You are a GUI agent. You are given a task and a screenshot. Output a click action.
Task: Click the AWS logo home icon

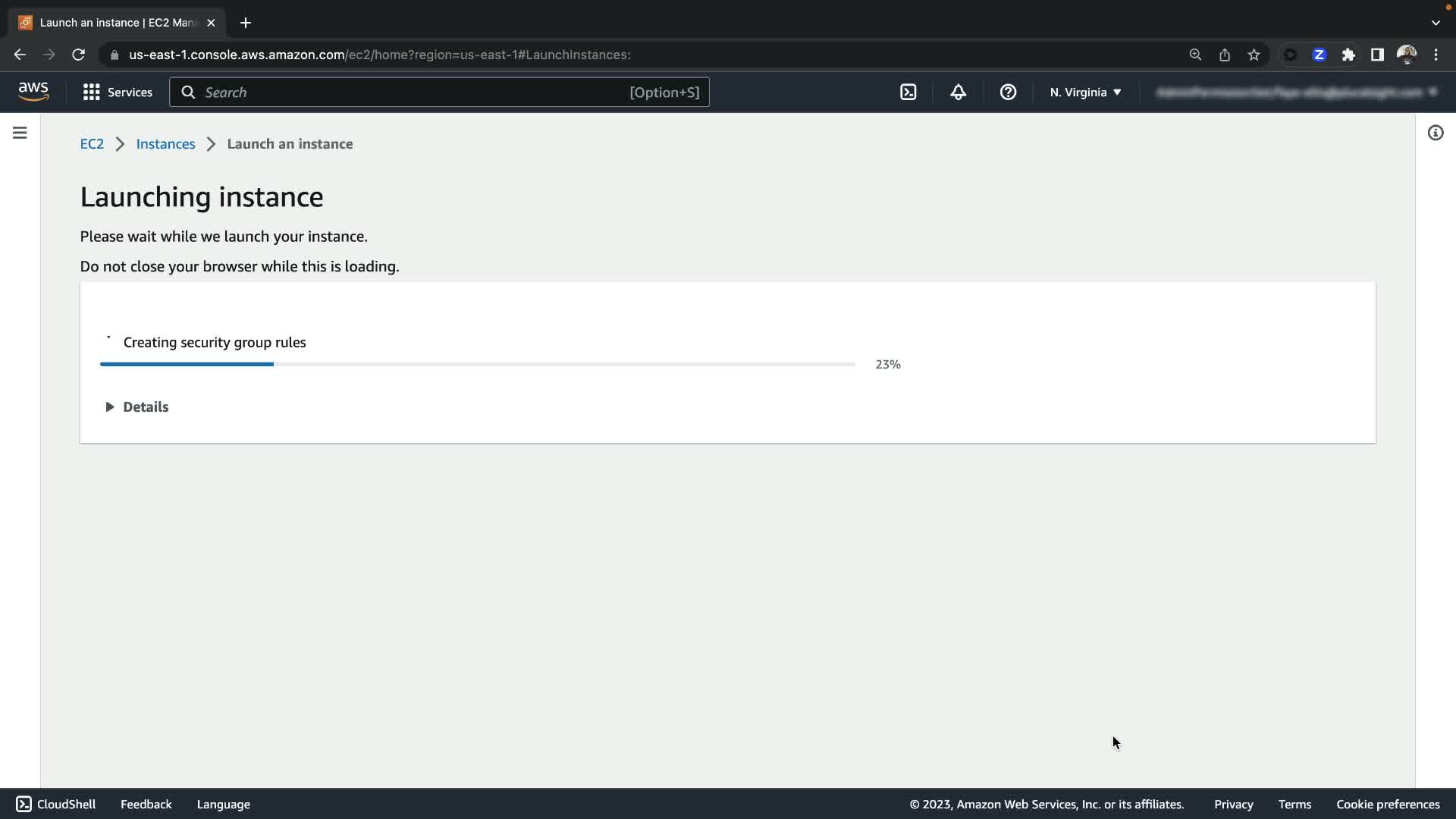pos(33,92)
